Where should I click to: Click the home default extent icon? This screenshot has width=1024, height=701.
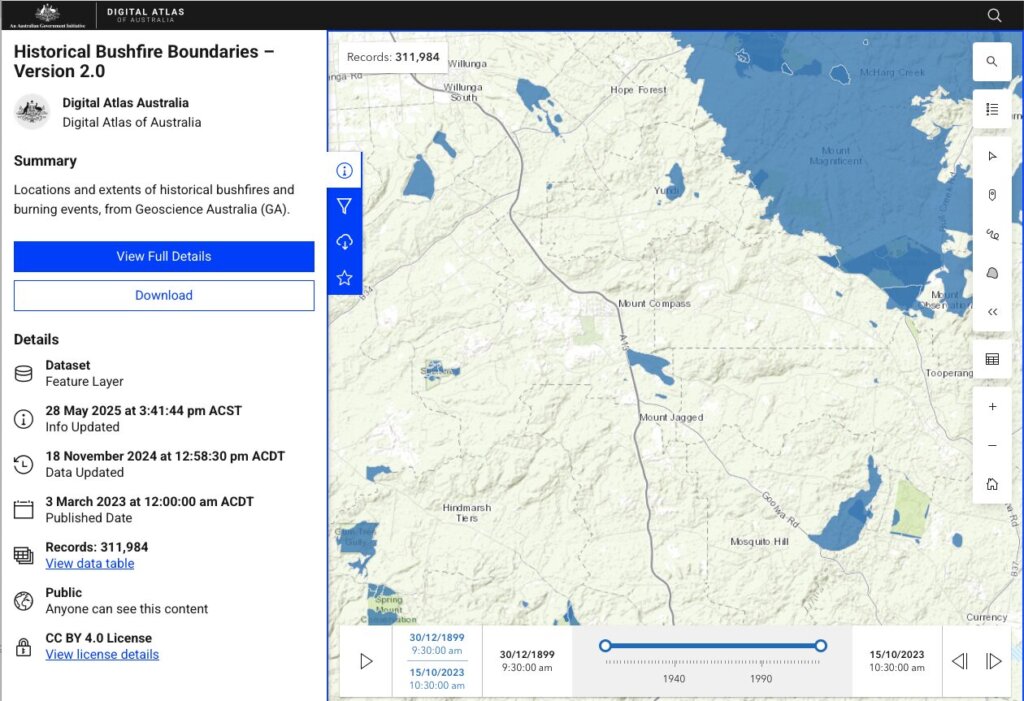pyautogui.click(x=992, y=483)
